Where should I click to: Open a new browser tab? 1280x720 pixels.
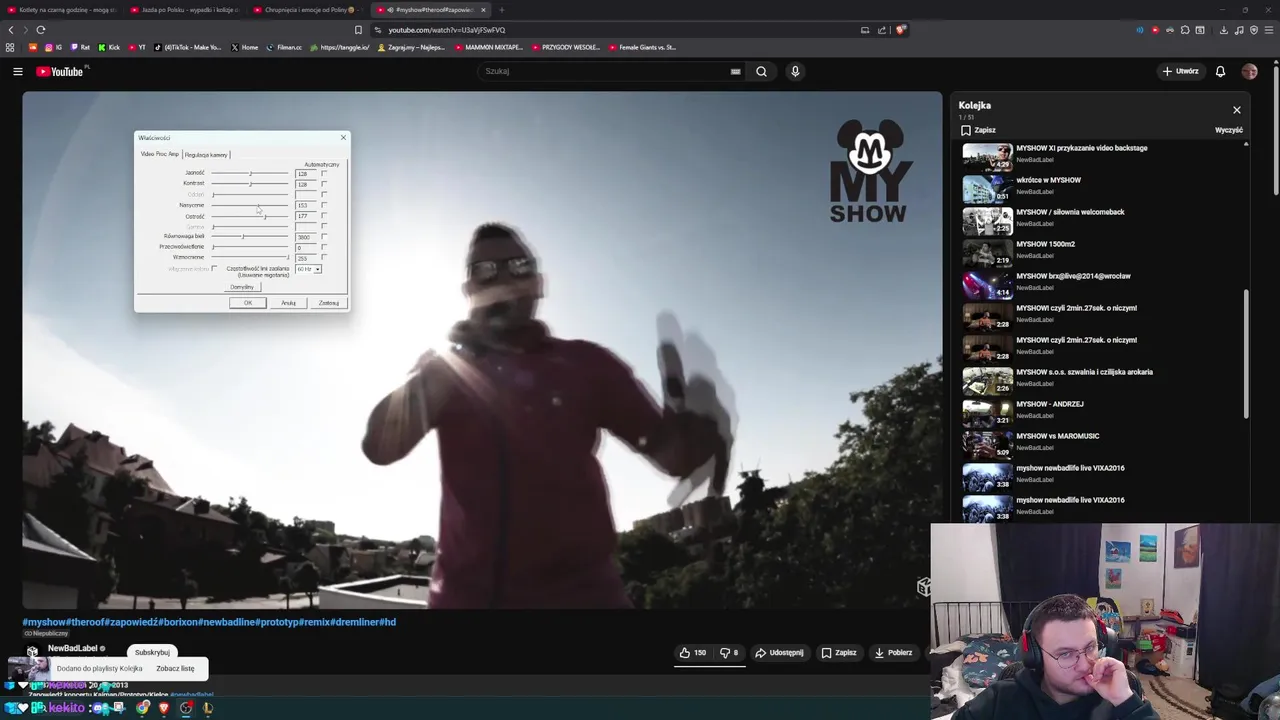[502, 10]
